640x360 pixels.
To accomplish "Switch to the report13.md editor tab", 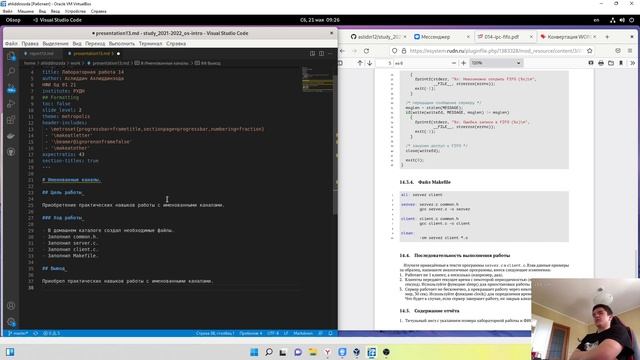I will point(41,54).
